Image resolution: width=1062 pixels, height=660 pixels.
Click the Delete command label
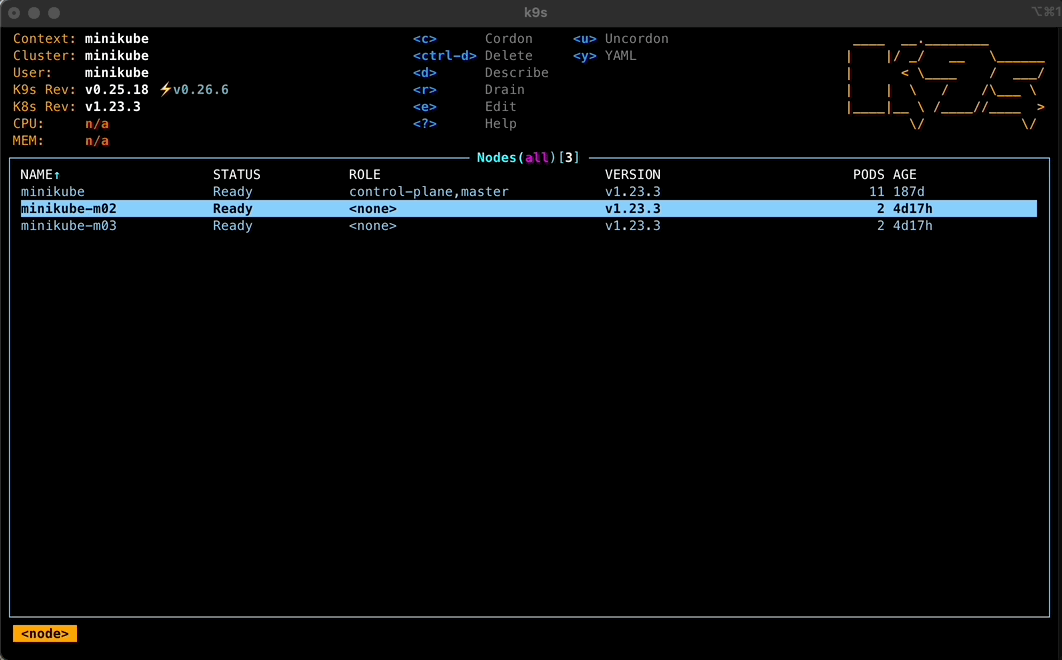point(509,56)
